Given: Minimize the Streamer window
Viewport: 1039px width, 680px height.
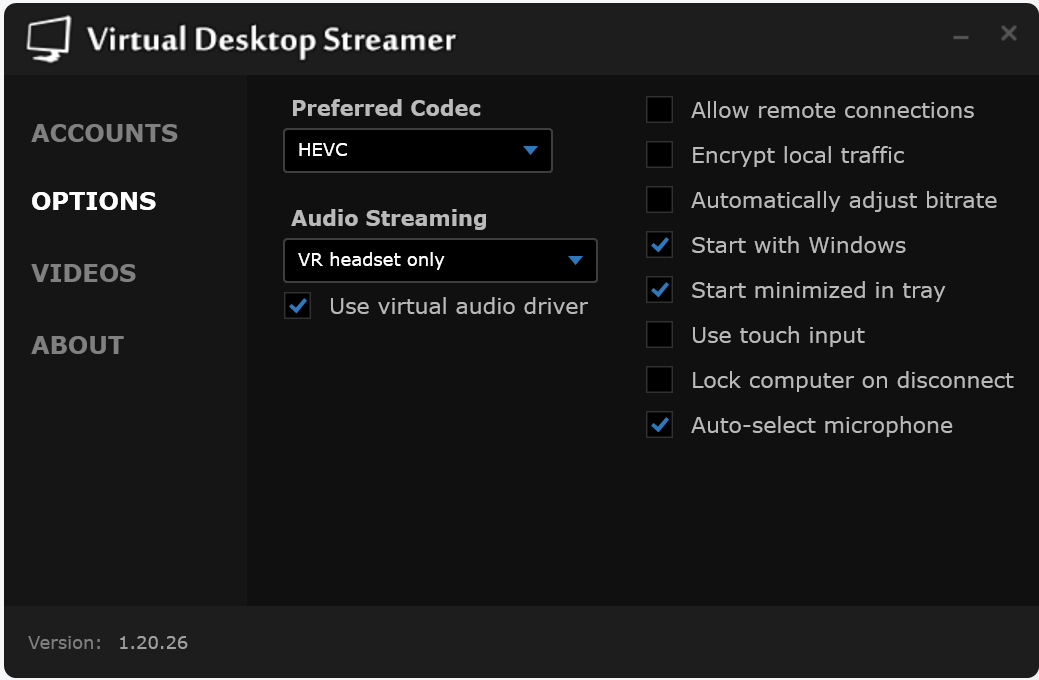Looking at the screenshot, I should (959, 33).
